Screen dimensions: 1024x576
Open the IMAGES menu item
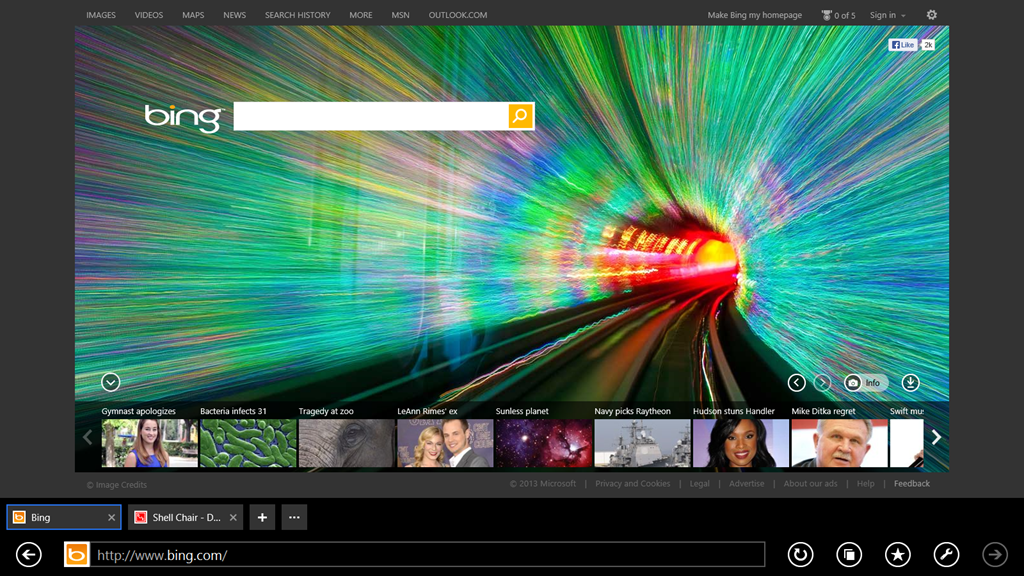point(101,15)
